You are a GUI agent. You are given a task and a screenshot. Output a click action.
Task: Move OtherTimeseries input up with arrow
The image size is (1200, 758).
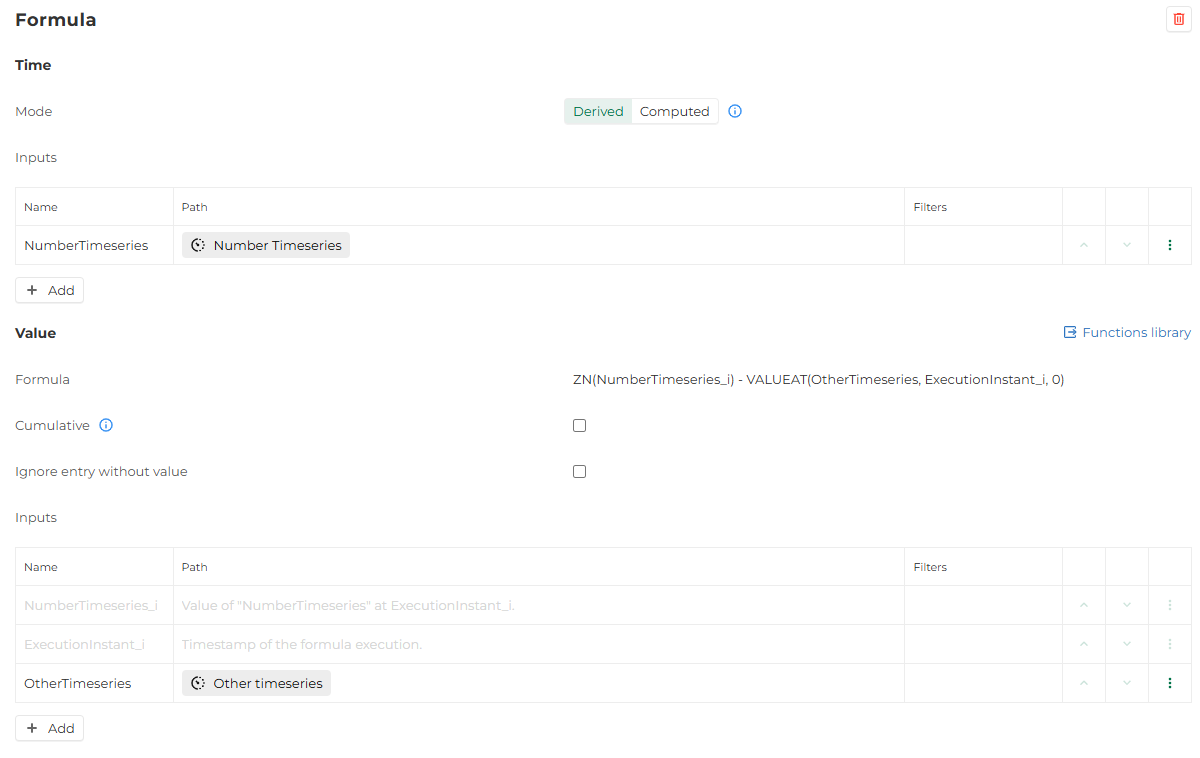pos(1084,683)
